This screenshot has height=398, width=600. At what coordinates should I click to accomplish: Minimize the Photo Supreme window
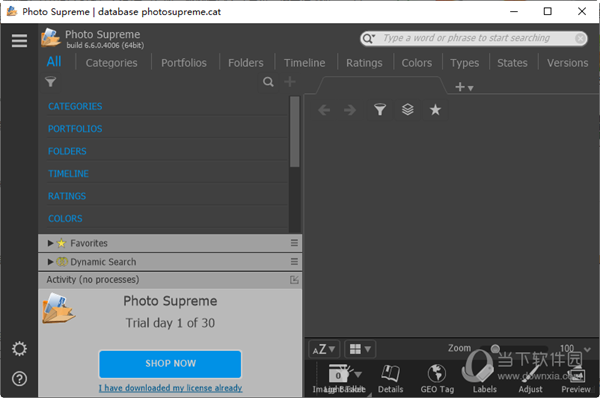point(514,11)
